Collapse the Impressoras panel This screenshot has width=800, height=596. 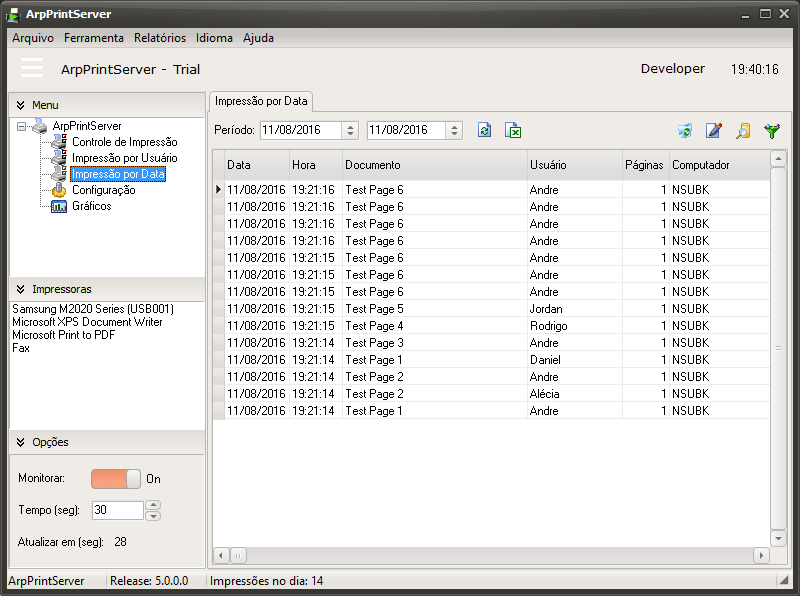point(21,289)
